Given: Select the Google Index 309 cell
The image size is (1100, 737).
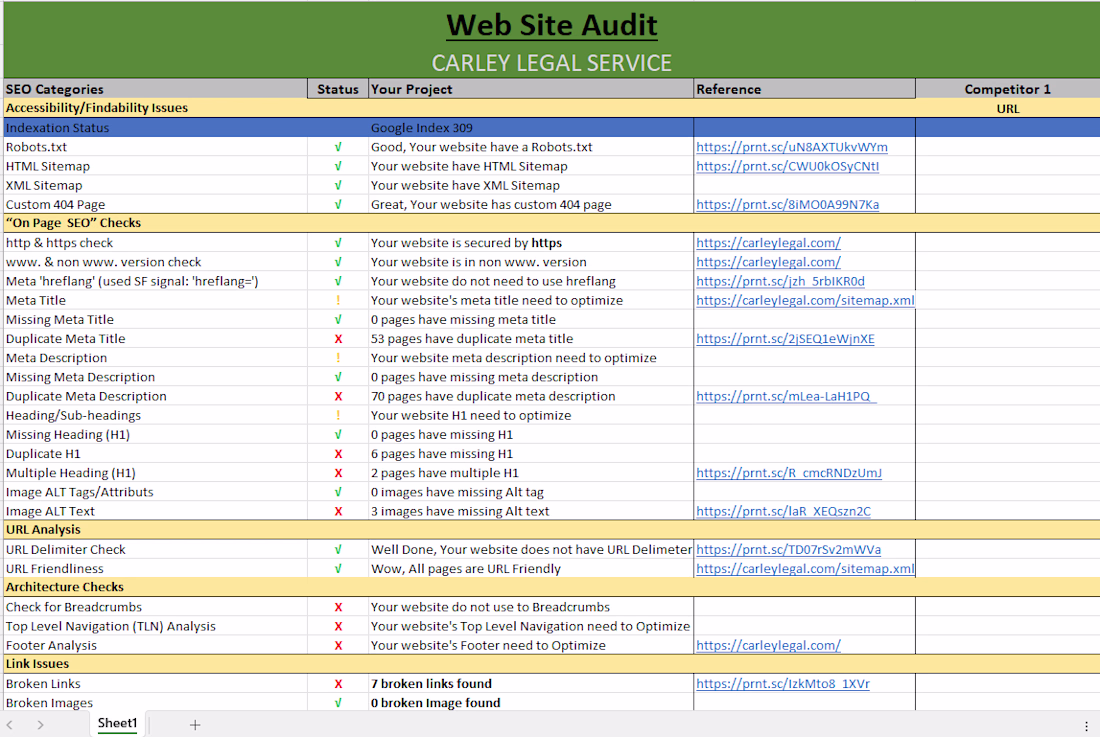Looking at the screenshot, I should click(x=530, y=128).
